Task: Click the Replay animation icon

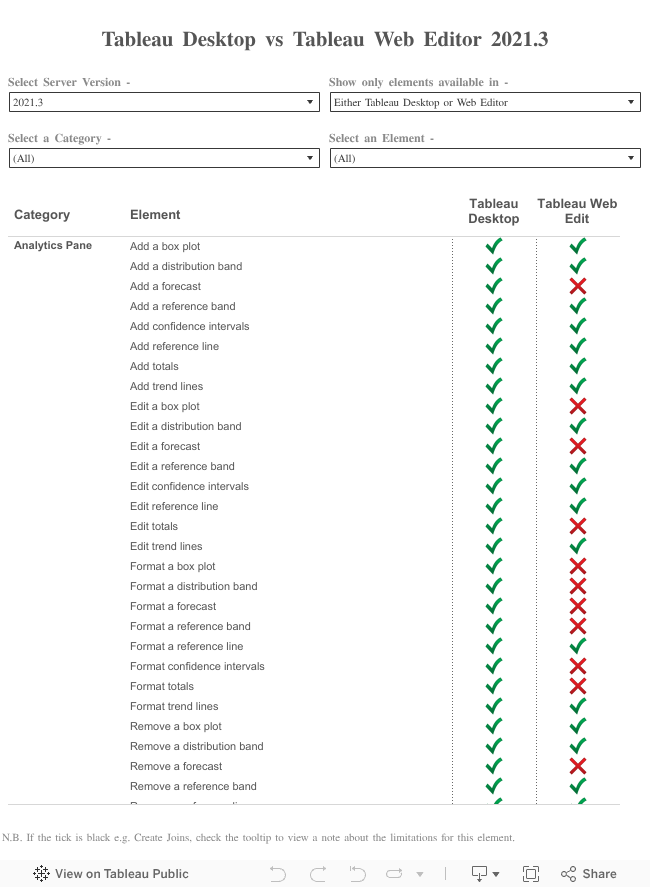Action: pos(393,873)
